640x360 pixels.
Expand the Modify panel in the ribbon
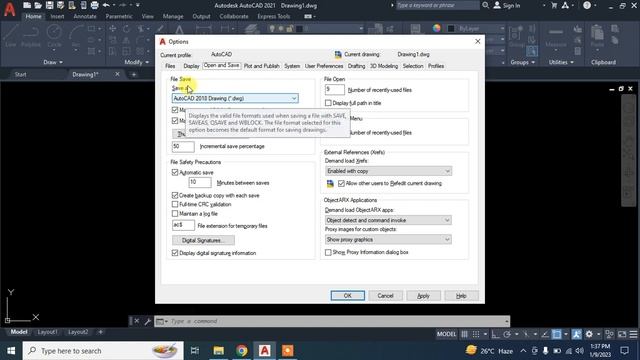point(137,62)
